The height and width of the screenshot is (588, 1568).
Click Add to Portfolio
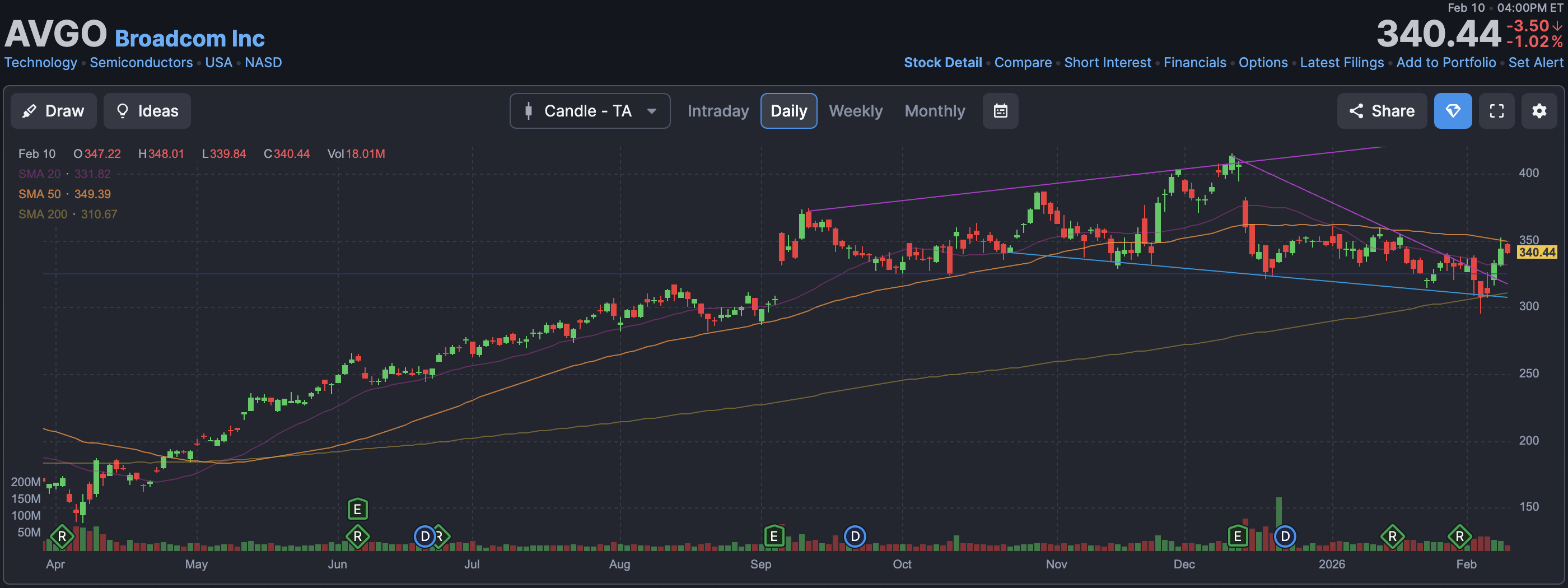(1446, 63)
